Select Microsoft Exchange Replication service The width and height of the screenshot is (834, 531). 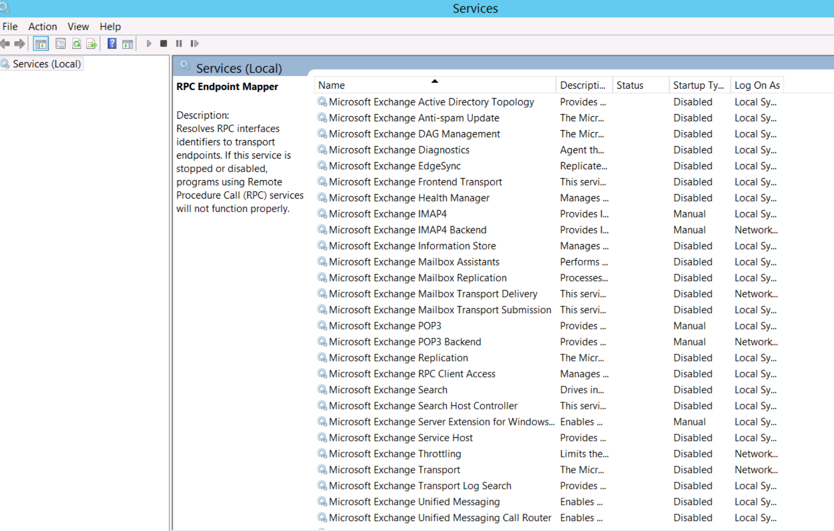tap(398, 358)
